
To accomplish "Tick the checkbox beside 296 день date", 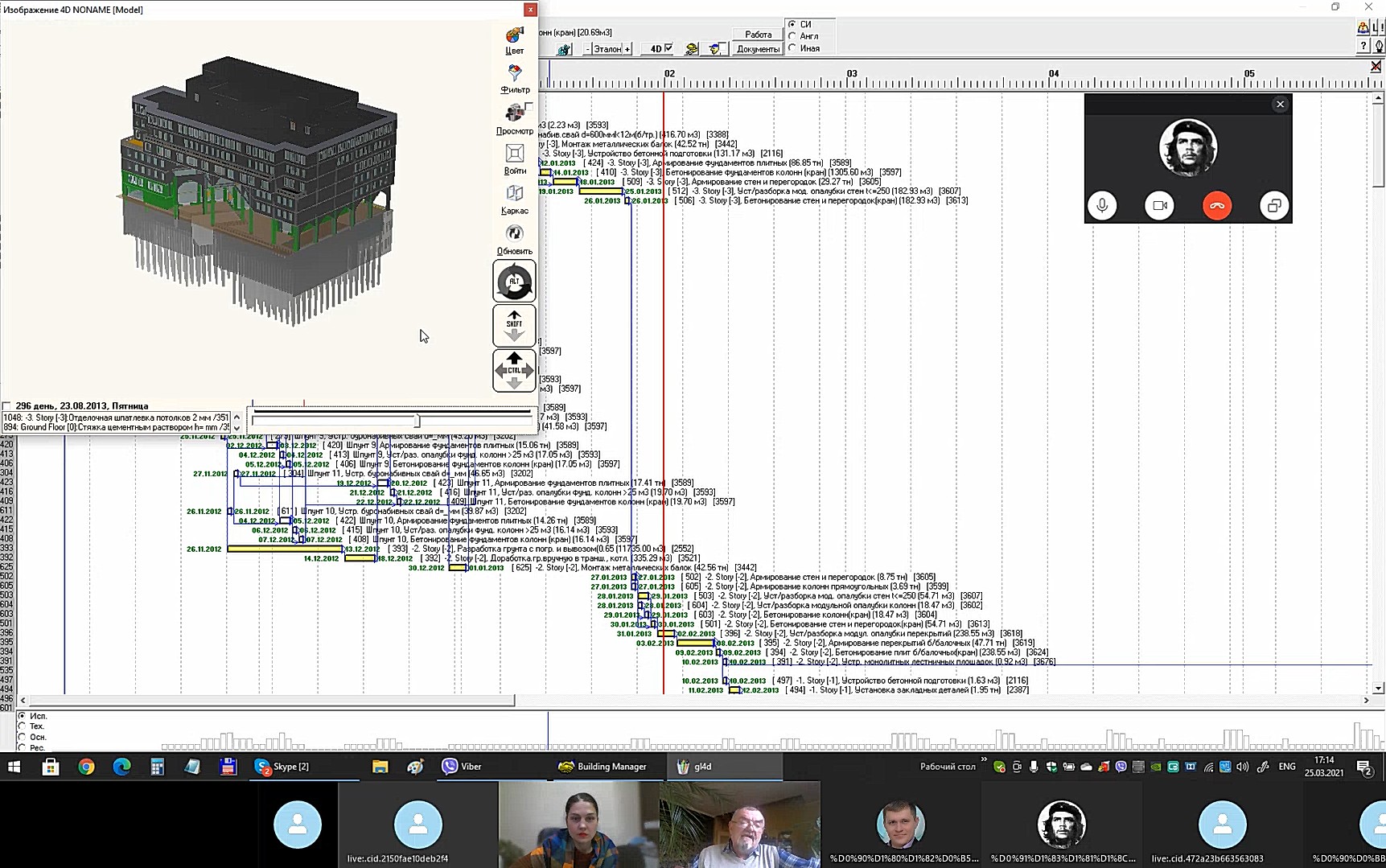I will (x=6, y=406).
